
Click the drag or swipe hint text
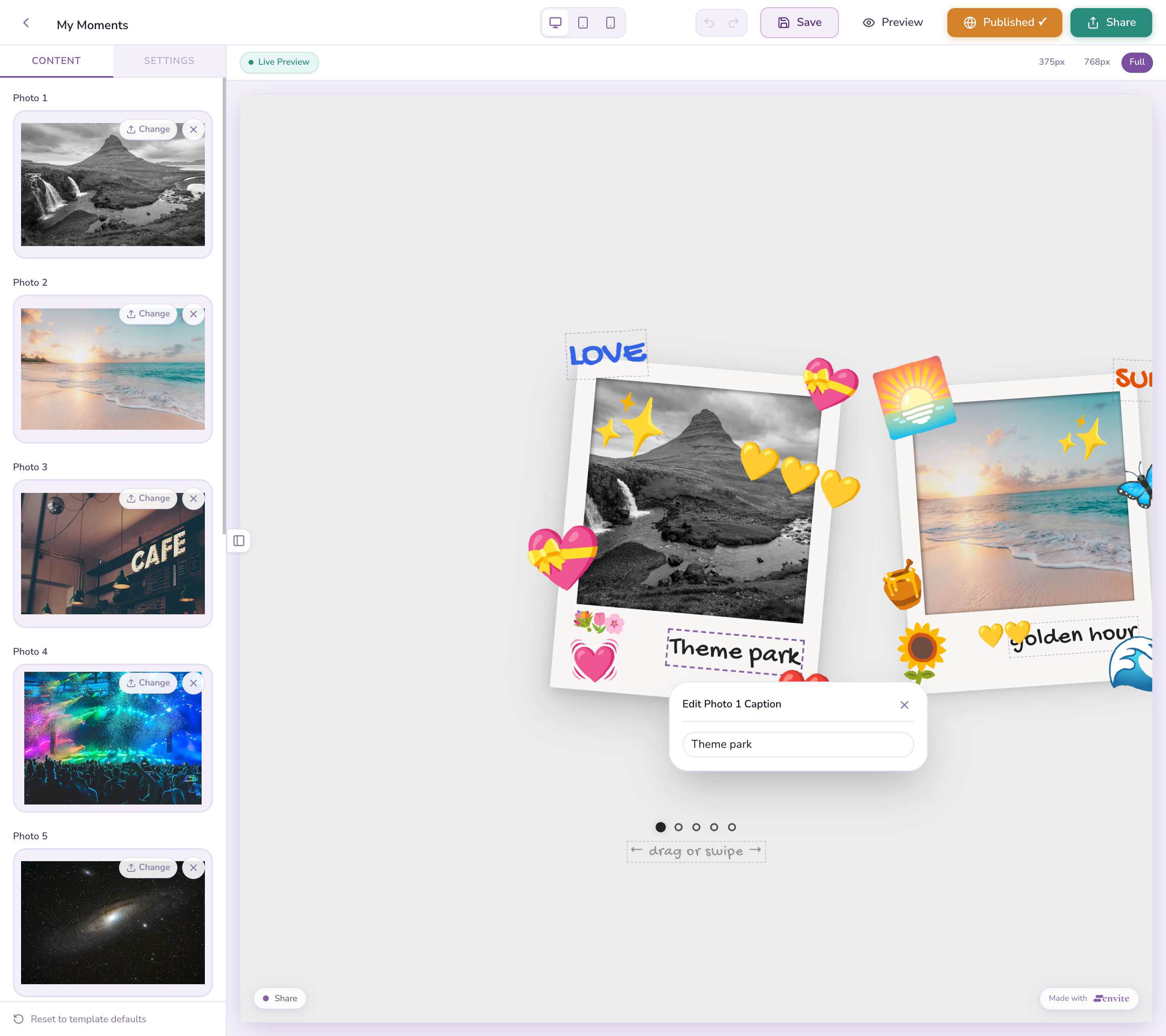tap(696, 851)
